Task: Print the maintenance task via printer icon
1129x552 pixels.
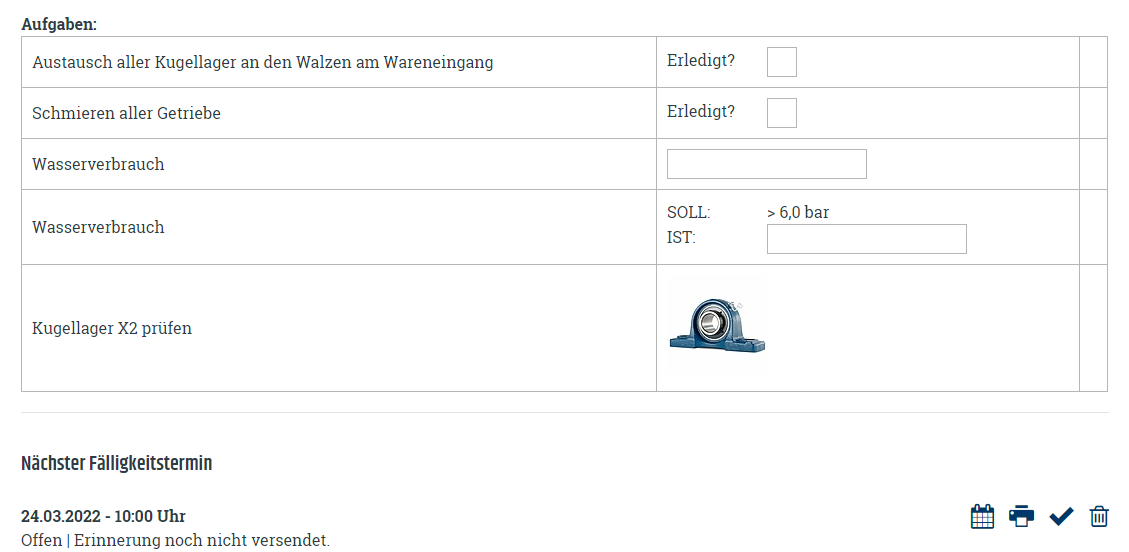Action: [1021, 516]
